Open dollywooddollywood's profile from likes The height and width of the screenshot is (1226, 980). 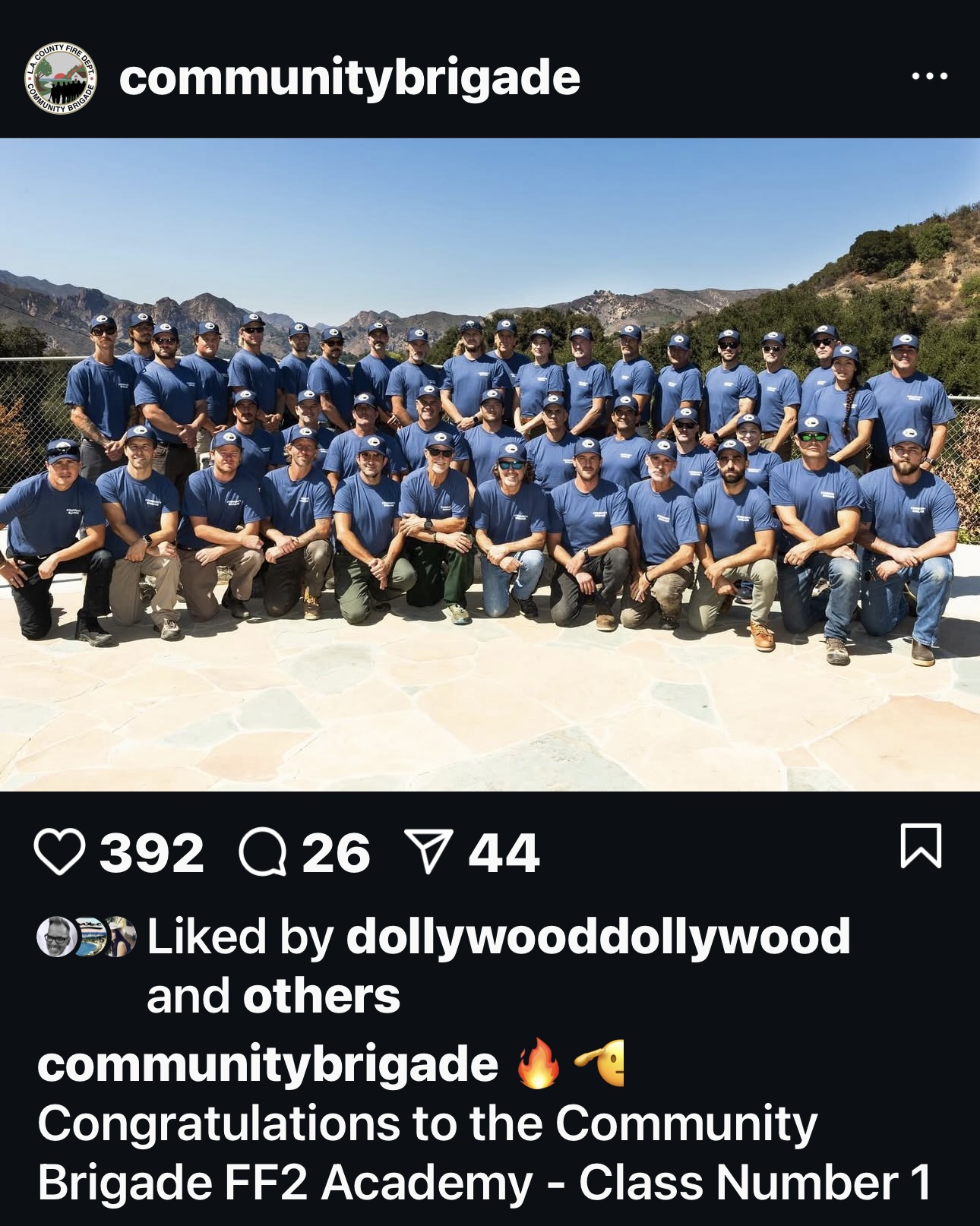(x=598, y=937)
